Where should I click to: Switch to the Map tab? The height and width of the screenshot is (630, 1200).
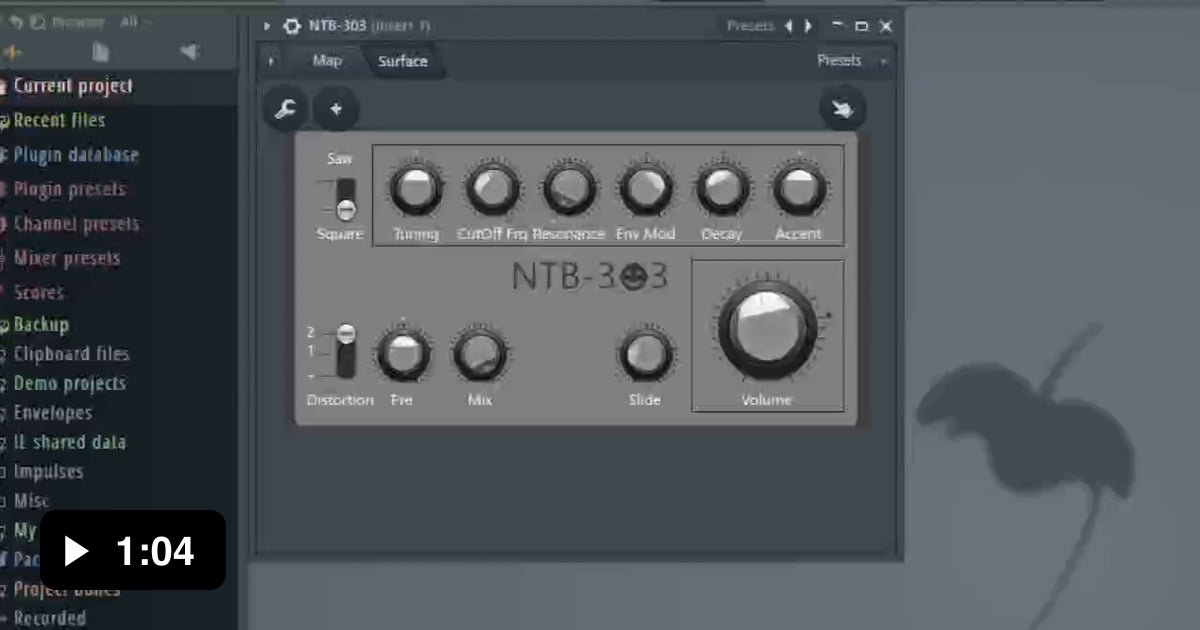click(325, 61)
